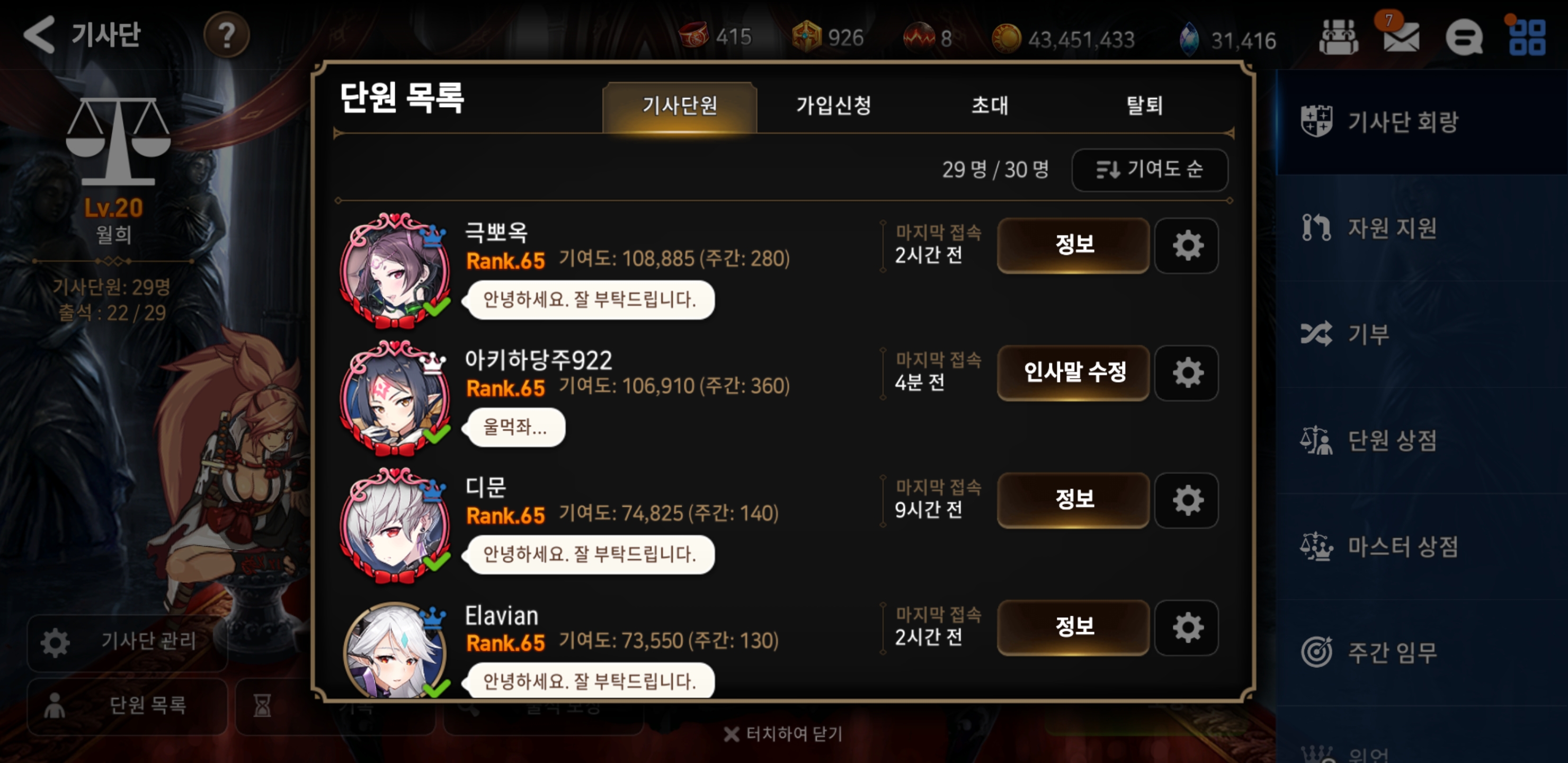
Task: View 정보 for member 디문
Action: (1074, 500)
